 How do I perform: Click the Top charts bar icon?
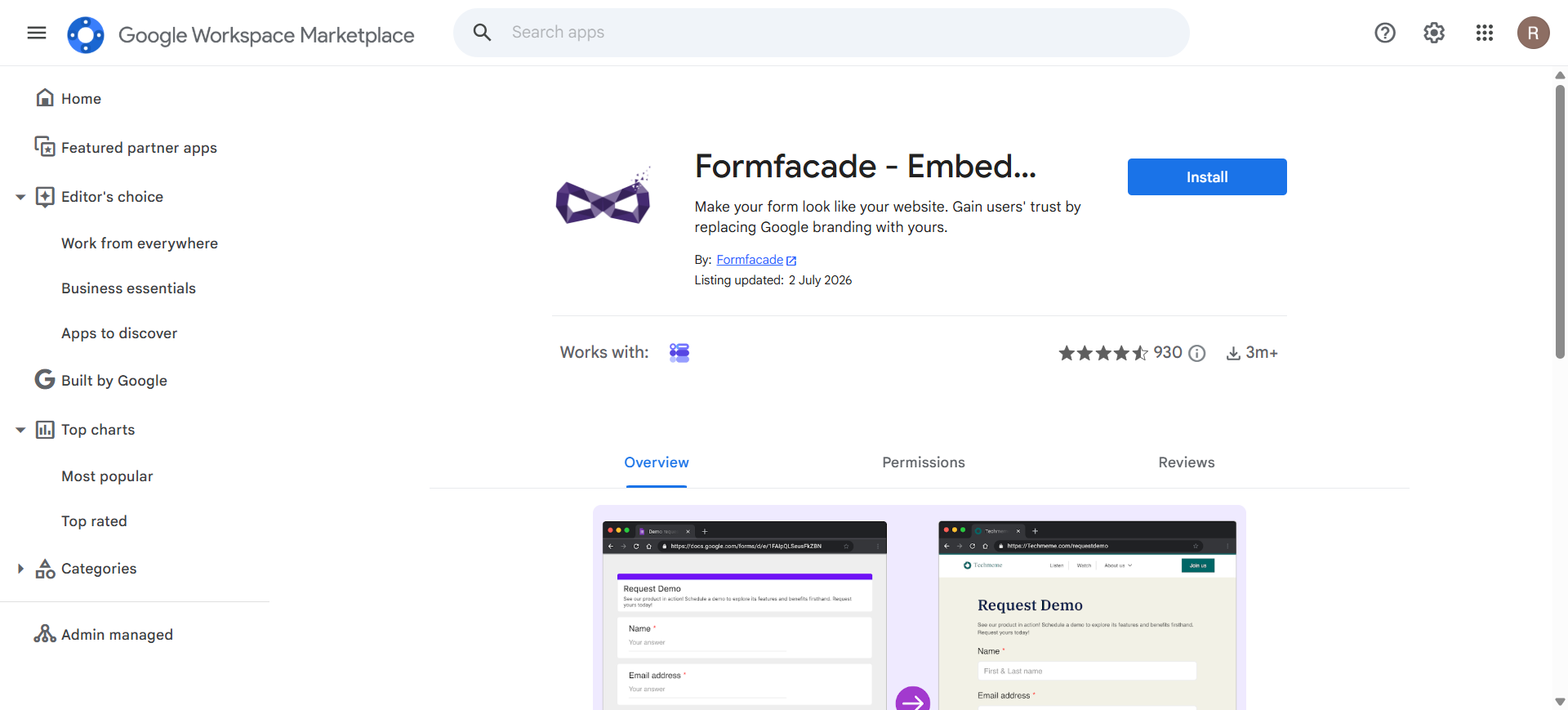click(x=45, y=430)
